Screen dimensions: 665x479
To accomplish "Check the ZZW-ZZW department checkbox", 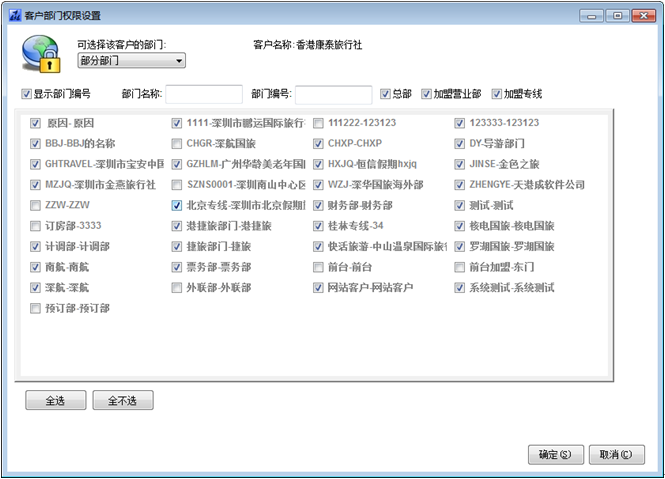I will click(36, 205).
